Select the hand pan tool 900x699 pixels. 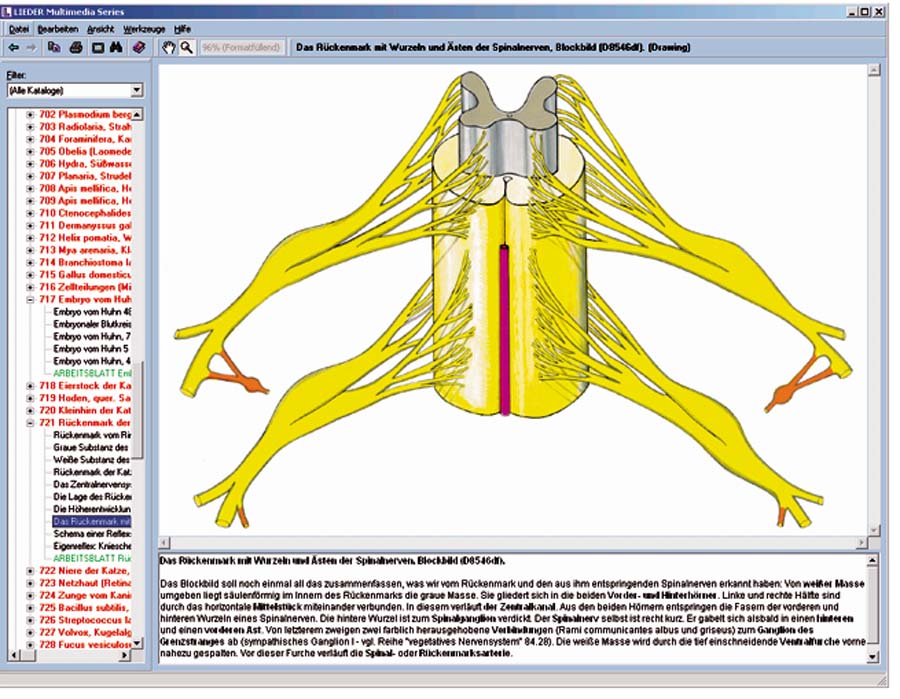(x=168, y=48)
